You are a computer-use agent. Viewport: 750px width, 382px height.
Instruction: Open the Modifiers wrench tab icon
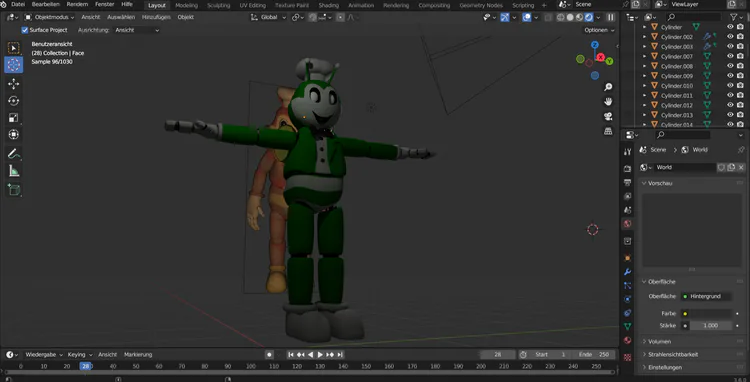tap(628, 272)
